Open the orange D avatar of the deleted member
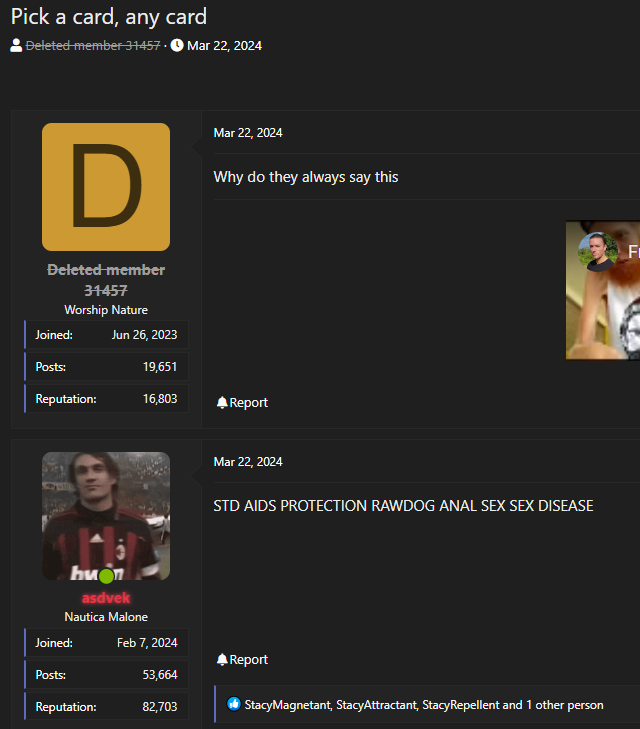This screenshot has width=640, height=729. 106,187
